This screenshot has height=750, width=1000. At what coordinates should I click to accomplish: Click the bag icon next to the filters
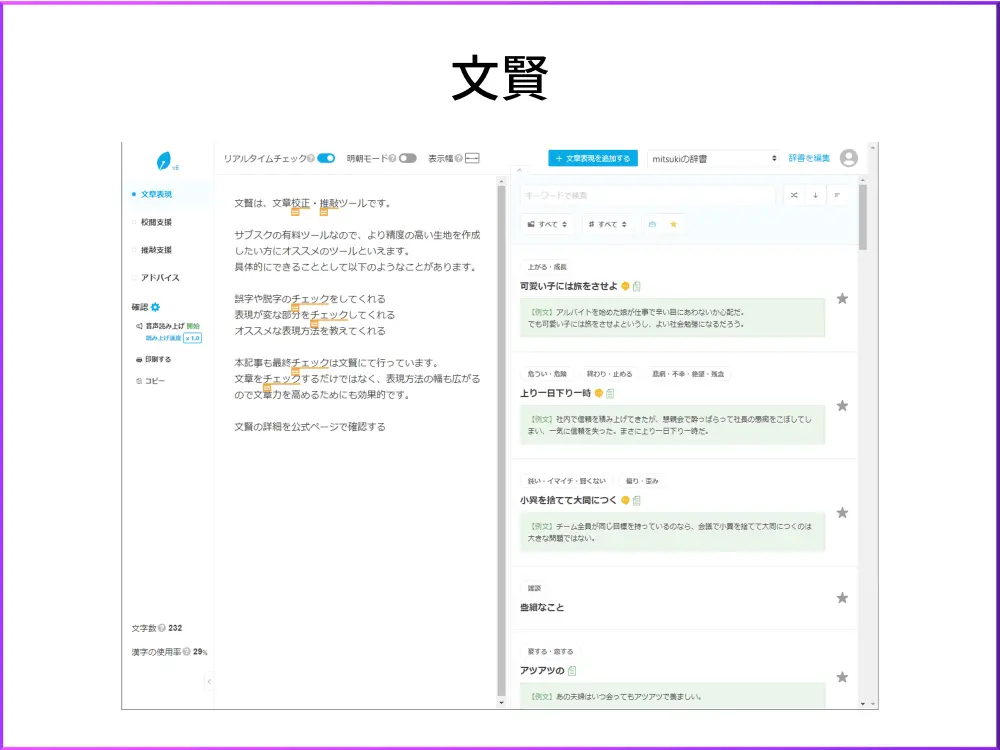[653, 224]
